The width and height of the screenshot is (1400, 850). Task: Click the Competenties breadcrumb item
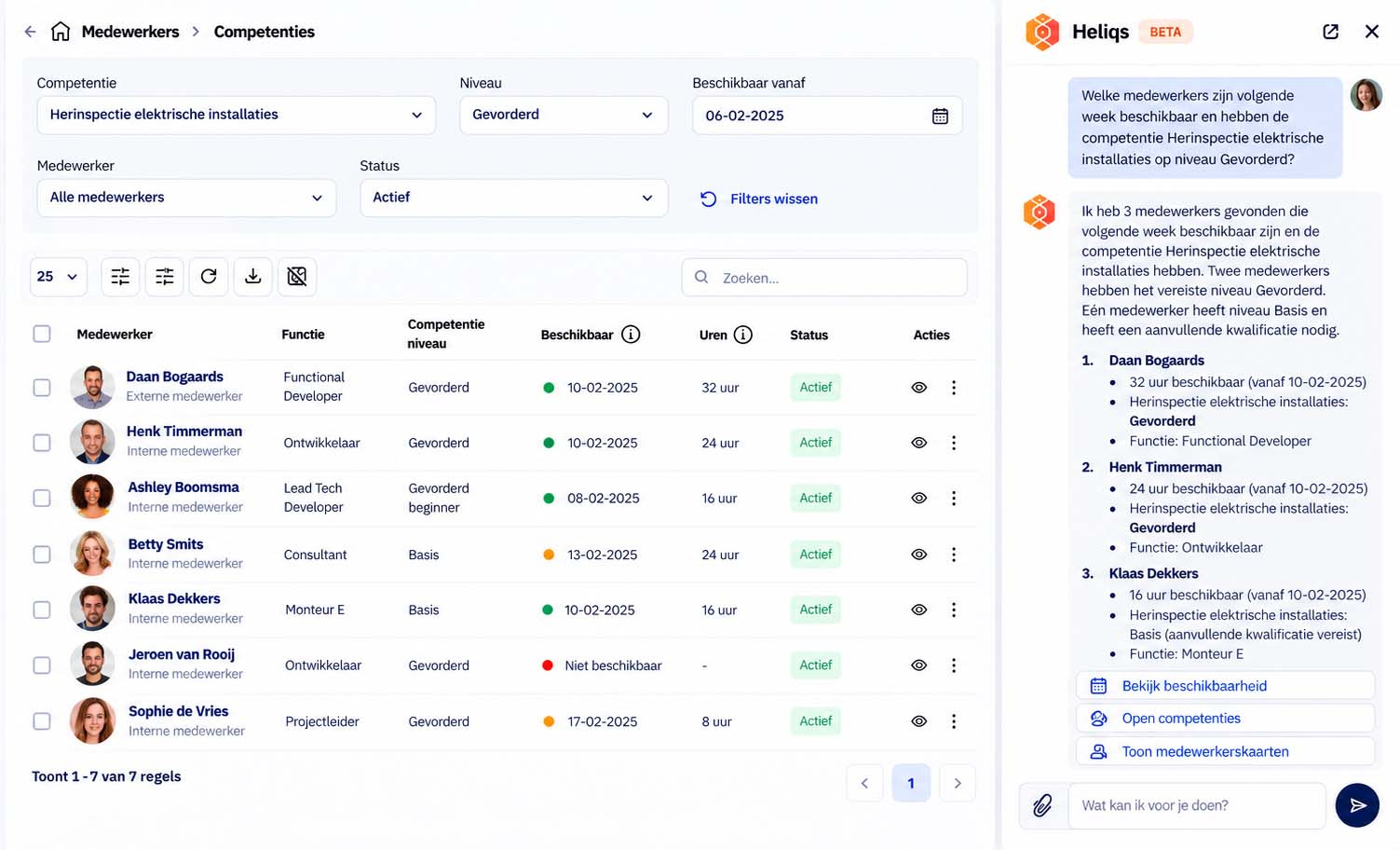point(265,32)
